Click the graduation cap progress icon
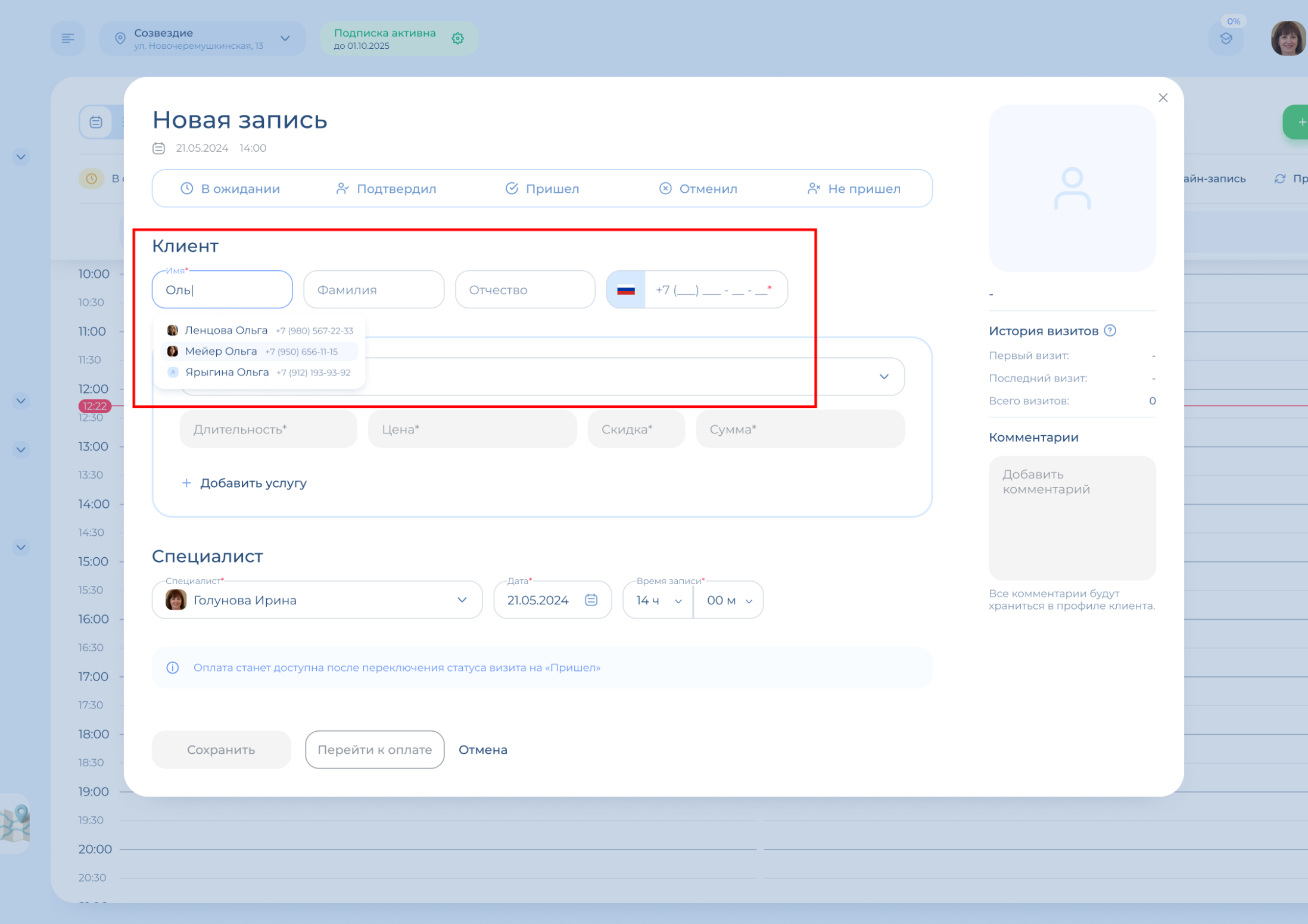 pyautogui.click(x=1226, y=39)
